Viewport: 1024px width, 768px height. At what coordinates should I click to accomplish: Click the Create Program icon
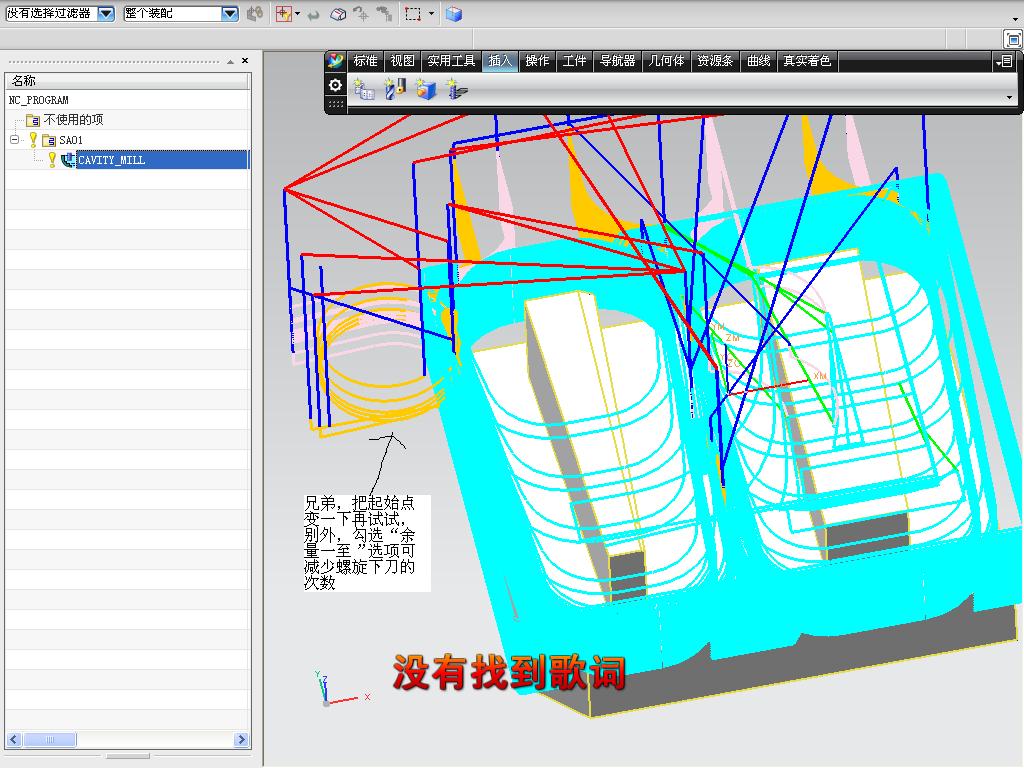(363, 88)
